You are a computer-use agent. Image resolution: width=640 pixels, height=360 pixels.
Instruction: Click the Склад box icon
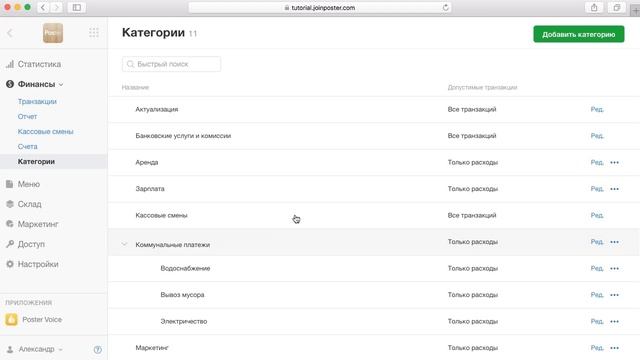(x=10, y=204)
